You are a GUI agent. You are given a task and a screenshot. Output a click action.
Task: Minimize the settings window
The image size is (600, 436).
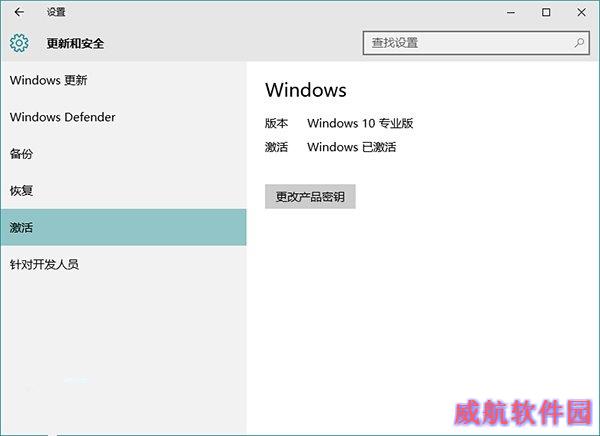pyautogui.click(x=511, y=12)
